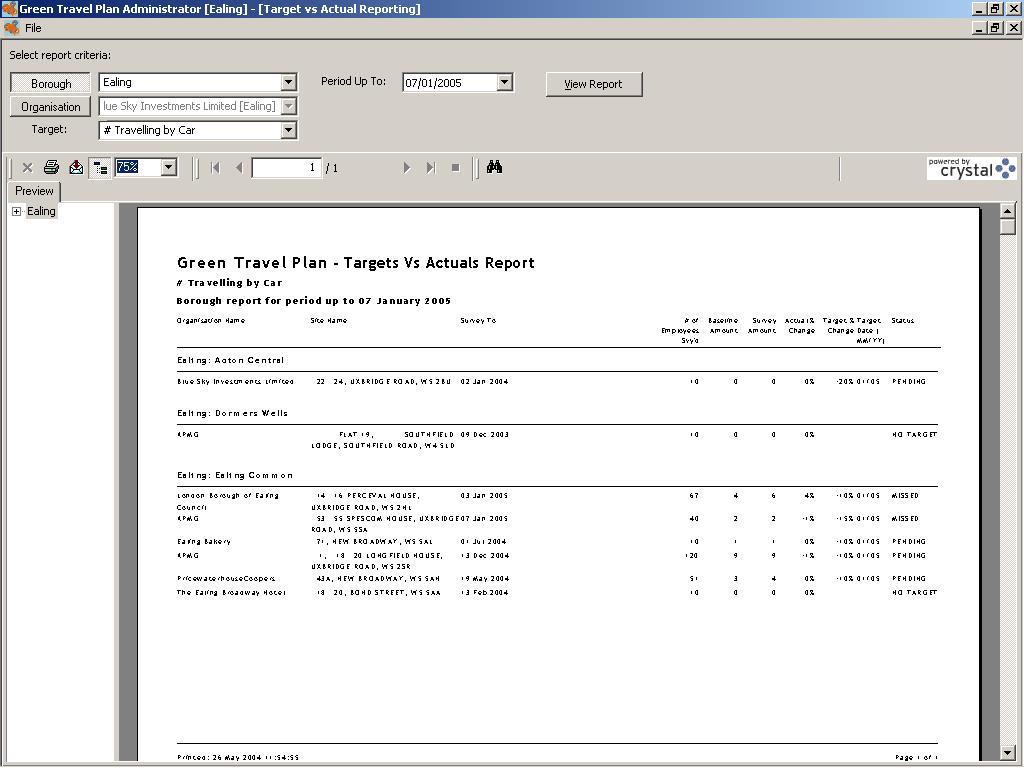
Task: Toggle the group tree panel
Action: (100, 168)
